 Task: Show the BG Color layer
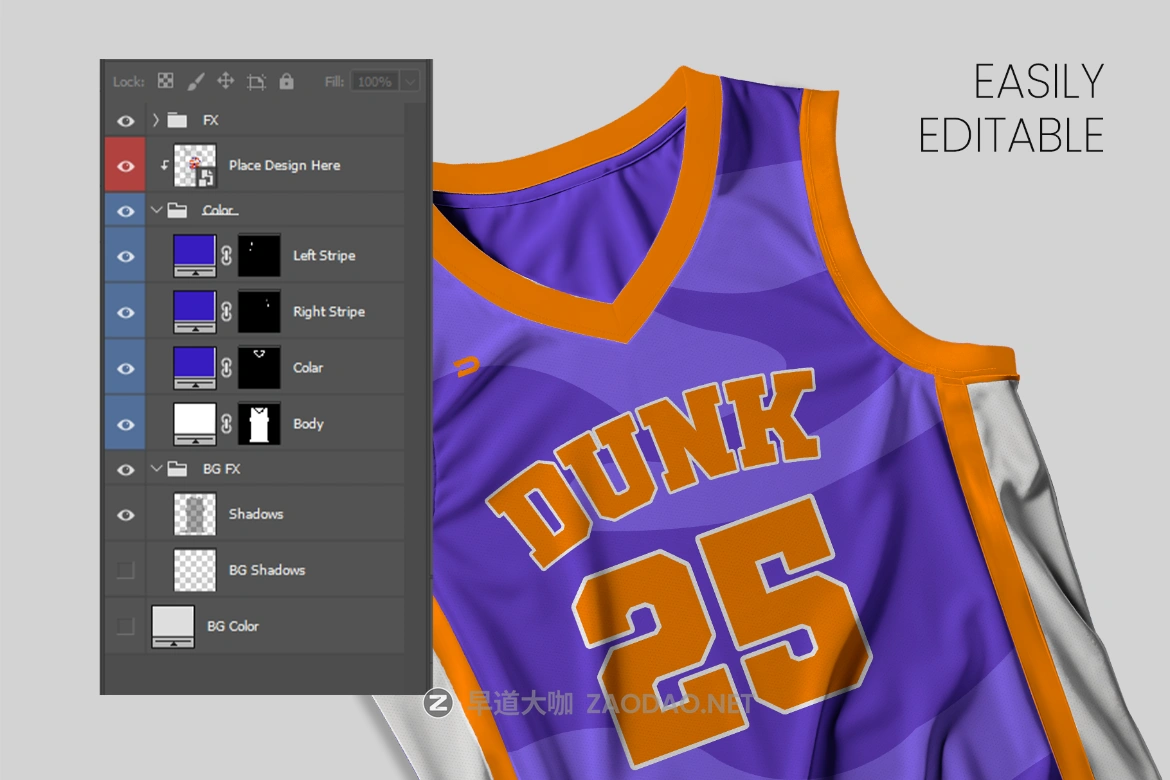point(125,626)
